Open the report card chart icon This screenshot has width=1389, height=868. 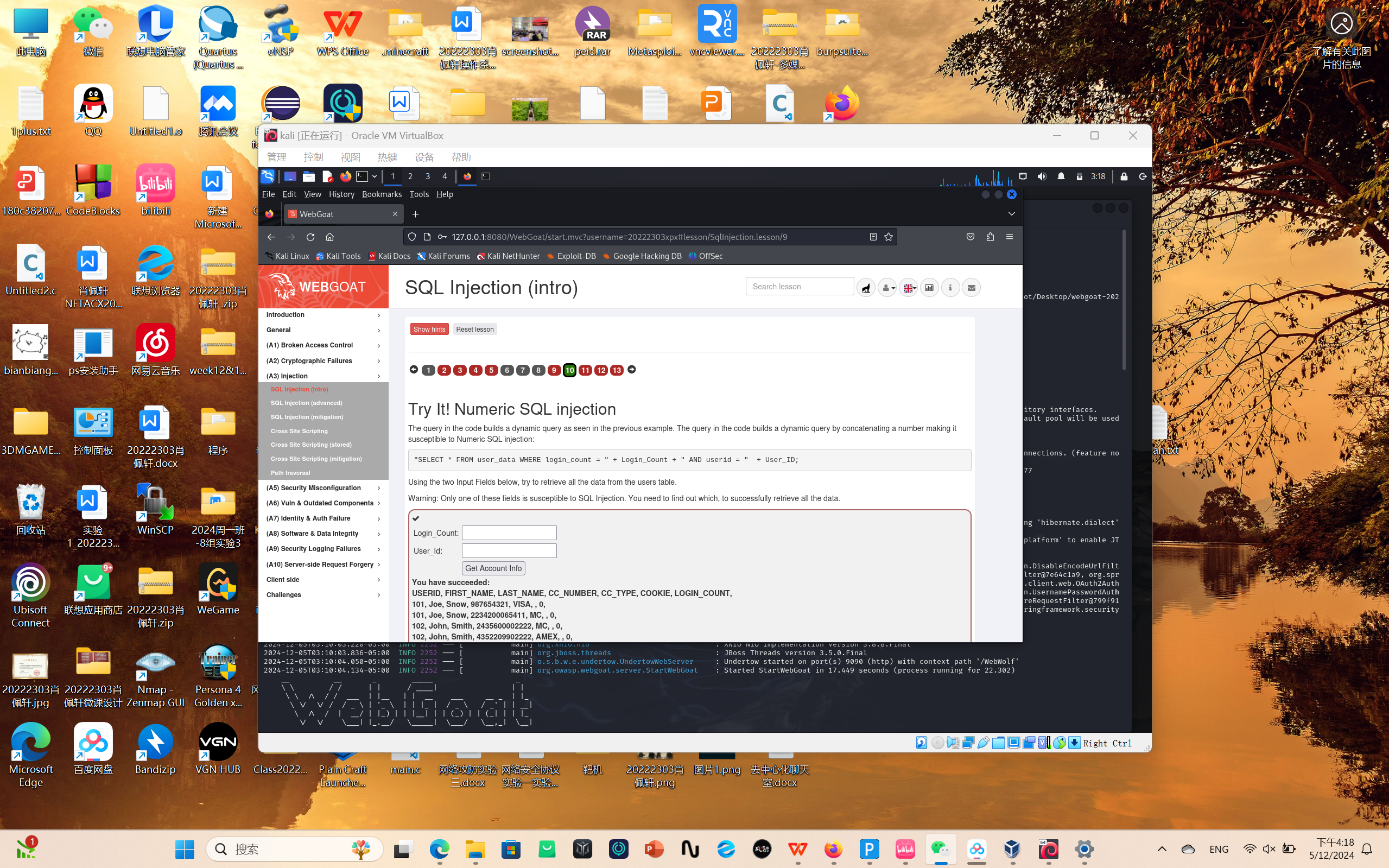929,288
